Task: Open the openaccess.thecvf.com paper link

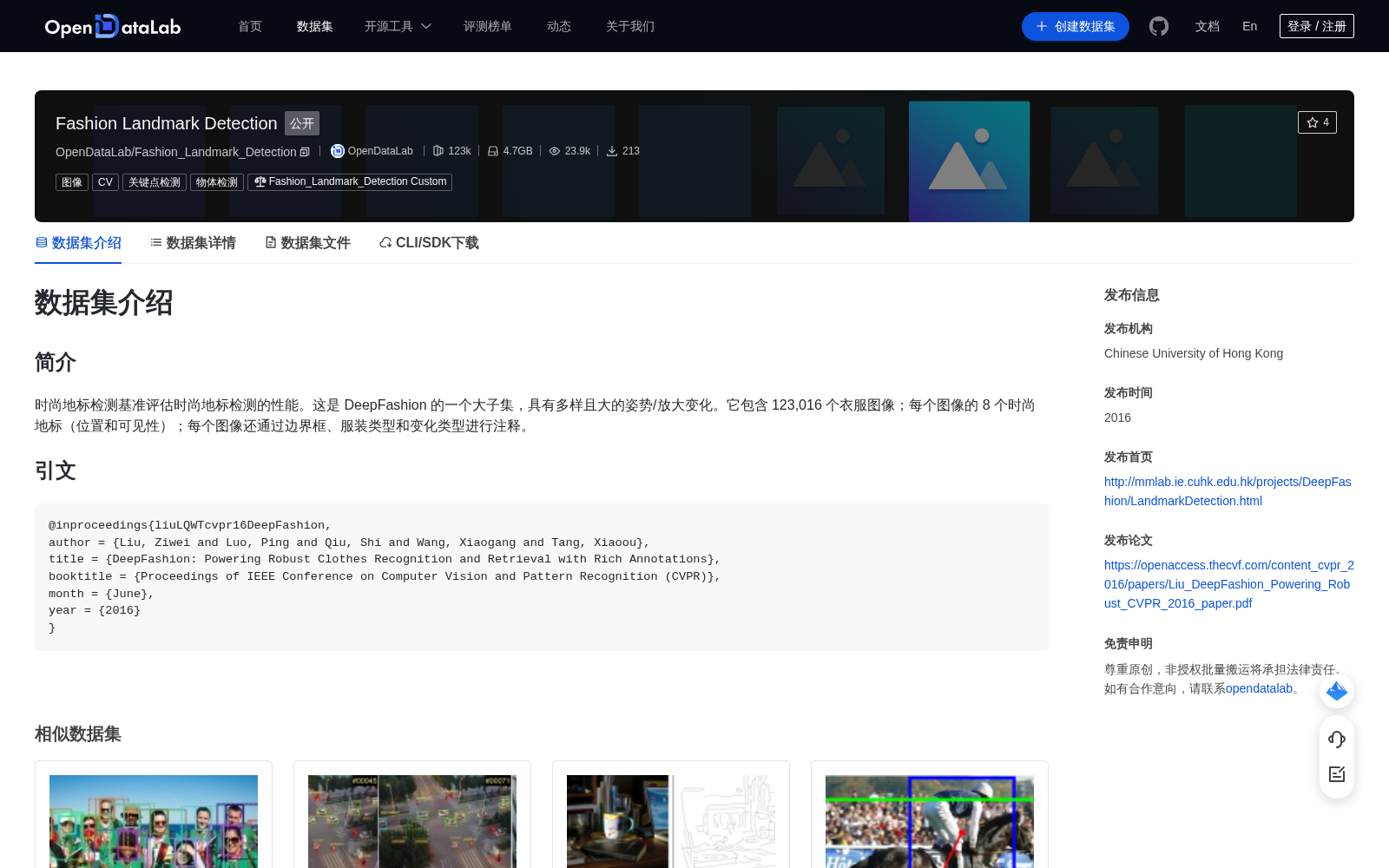Action: tap(1229, 584)
